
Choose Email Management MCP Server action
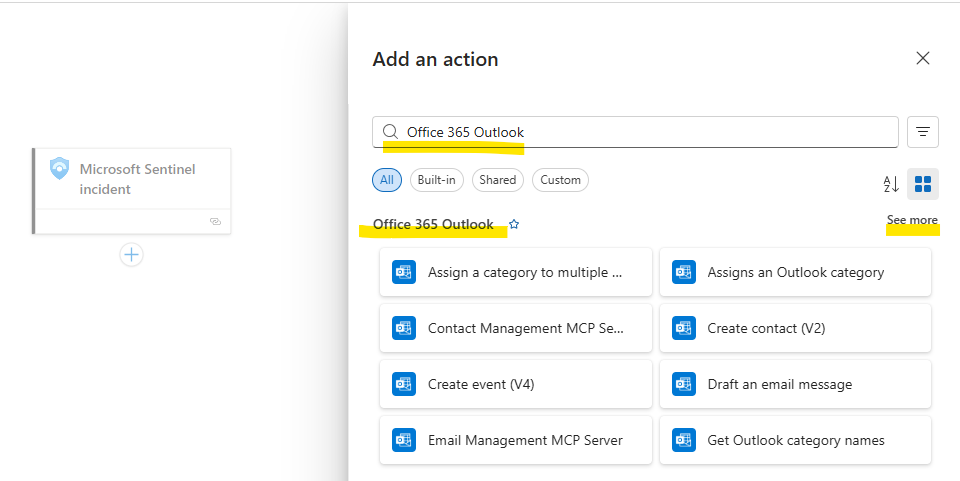(x=516, y=440)
